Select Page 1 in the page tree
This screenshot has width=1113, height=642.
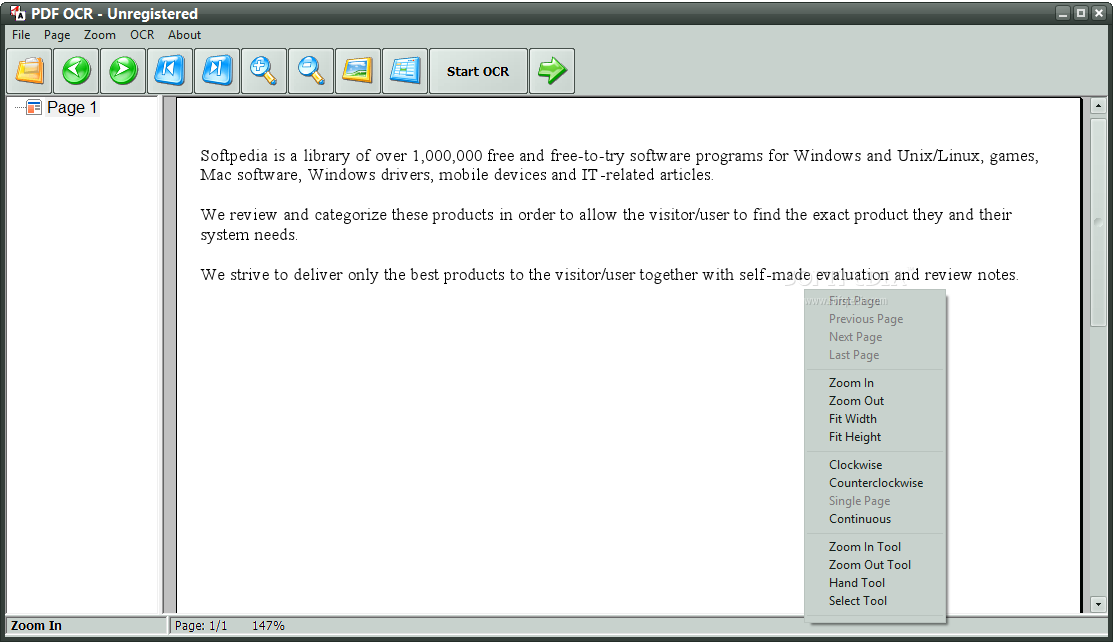(72, 107)
